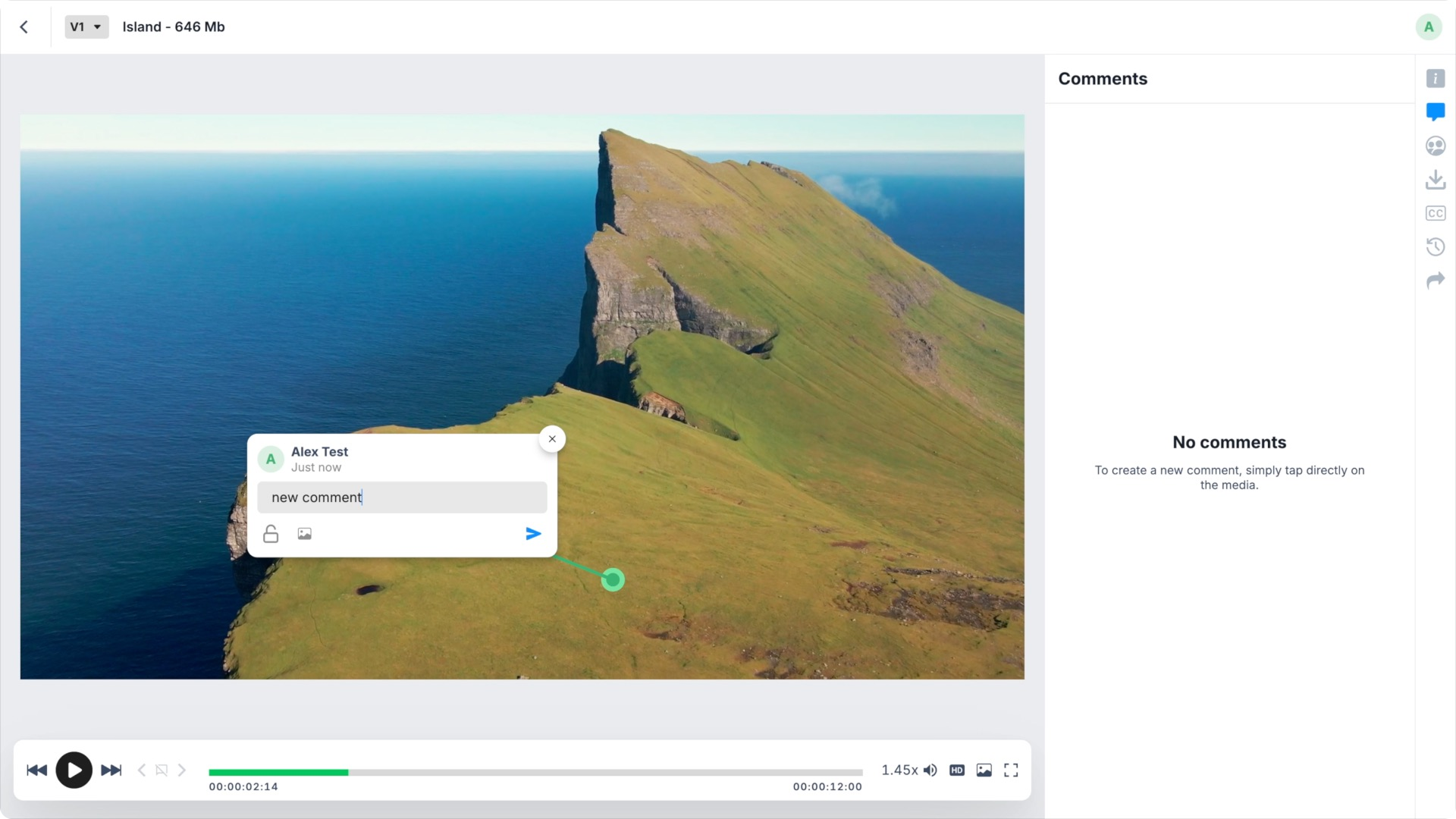Click the comment text input field

click(x=402, y=497)
